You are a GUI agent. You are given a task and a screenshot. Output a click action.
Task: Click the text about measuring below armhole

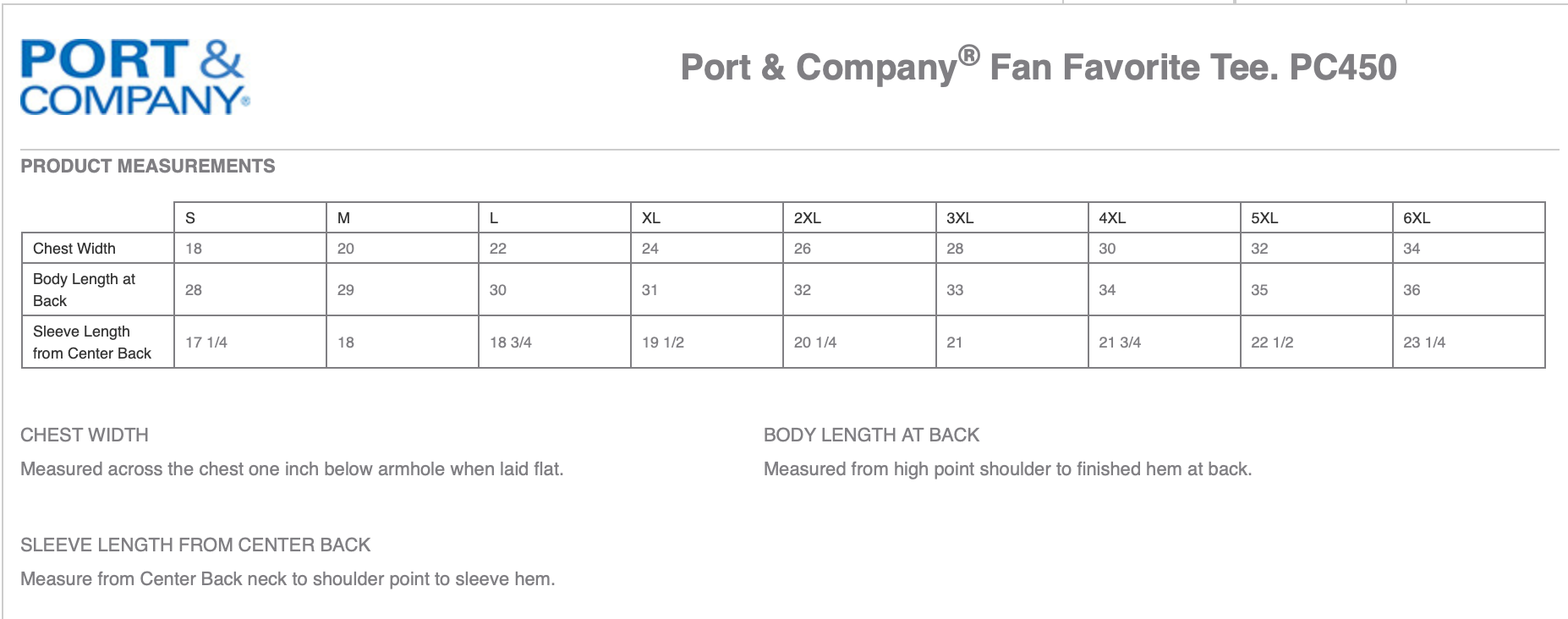click(x=292, y=468)
